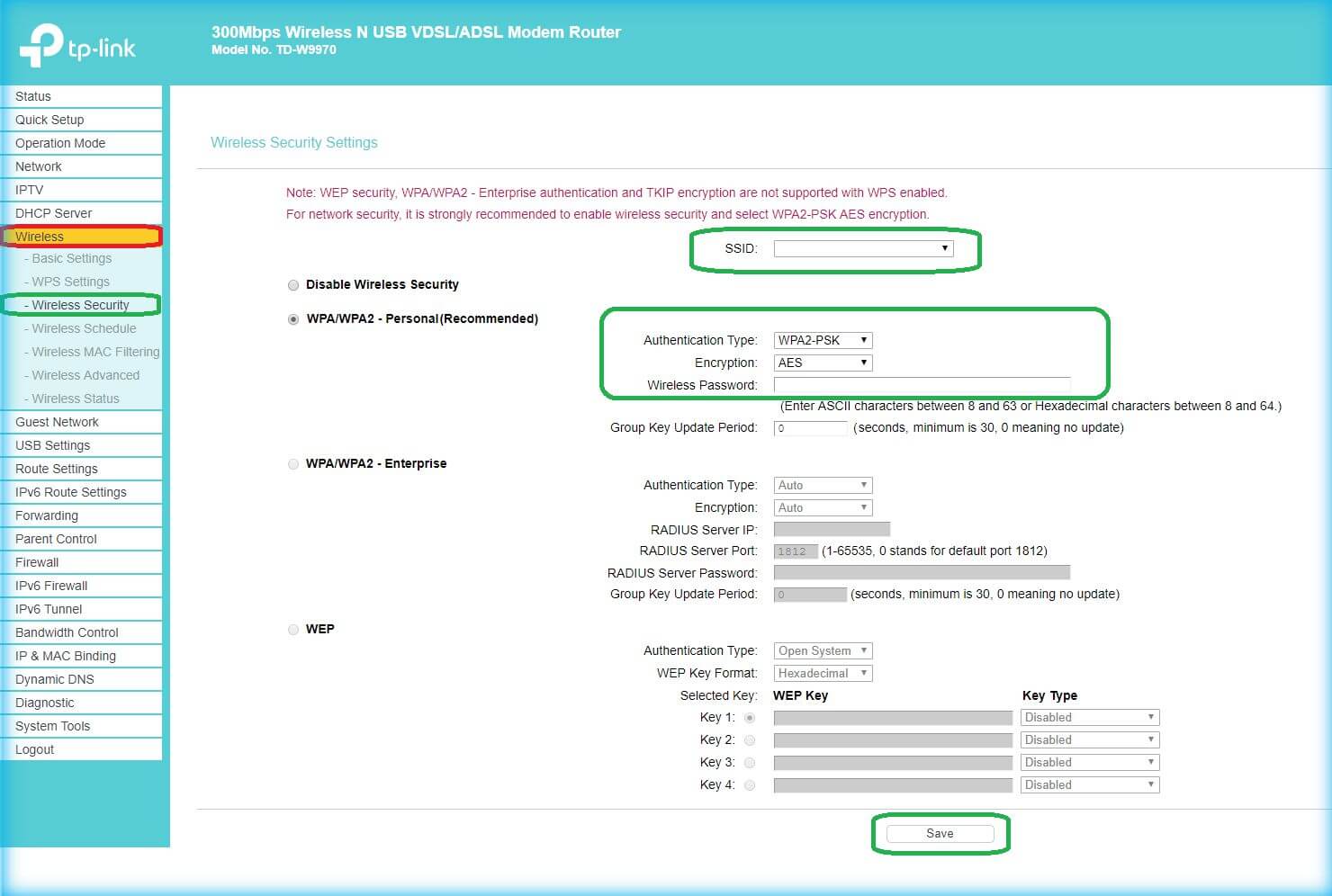Open the Wireless menu in sidebar
This screenshot has height=896, width=1332.
point(40,237)
